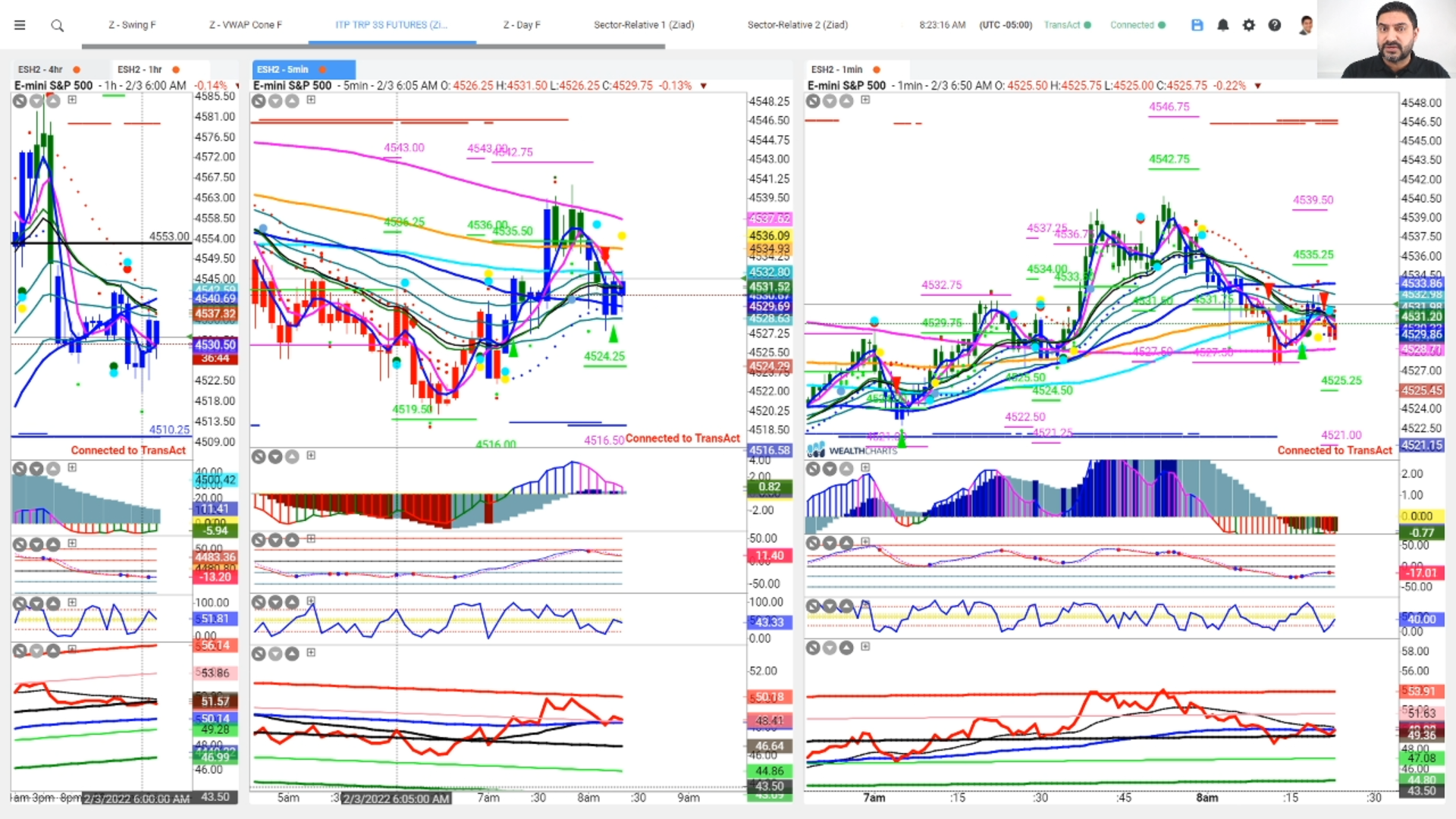Open the 1min chart title dropdown arrow
This screenshot has height=819, width=1456.
coord(1257,86)
